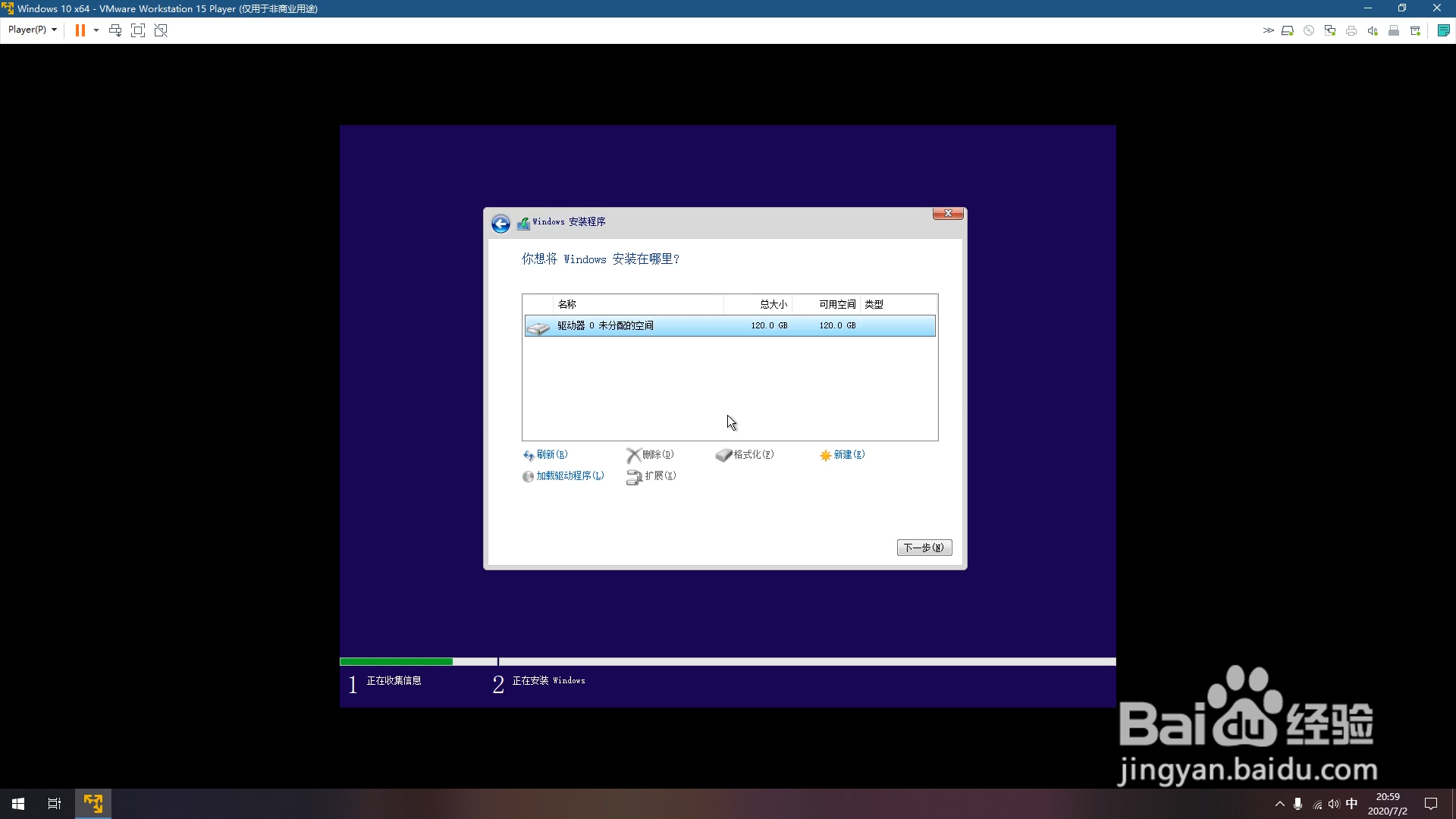Screen dimensions: 1456x819
Task: Enter full screen mode
Action: [138, 30]
